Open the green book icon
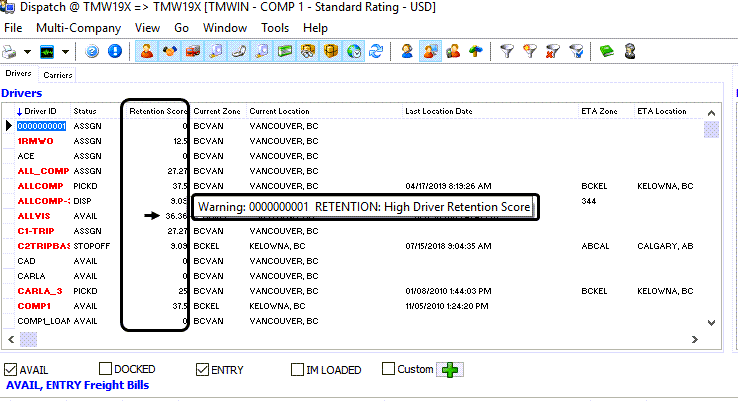738x402 pixels. click(x=607, y=51)
